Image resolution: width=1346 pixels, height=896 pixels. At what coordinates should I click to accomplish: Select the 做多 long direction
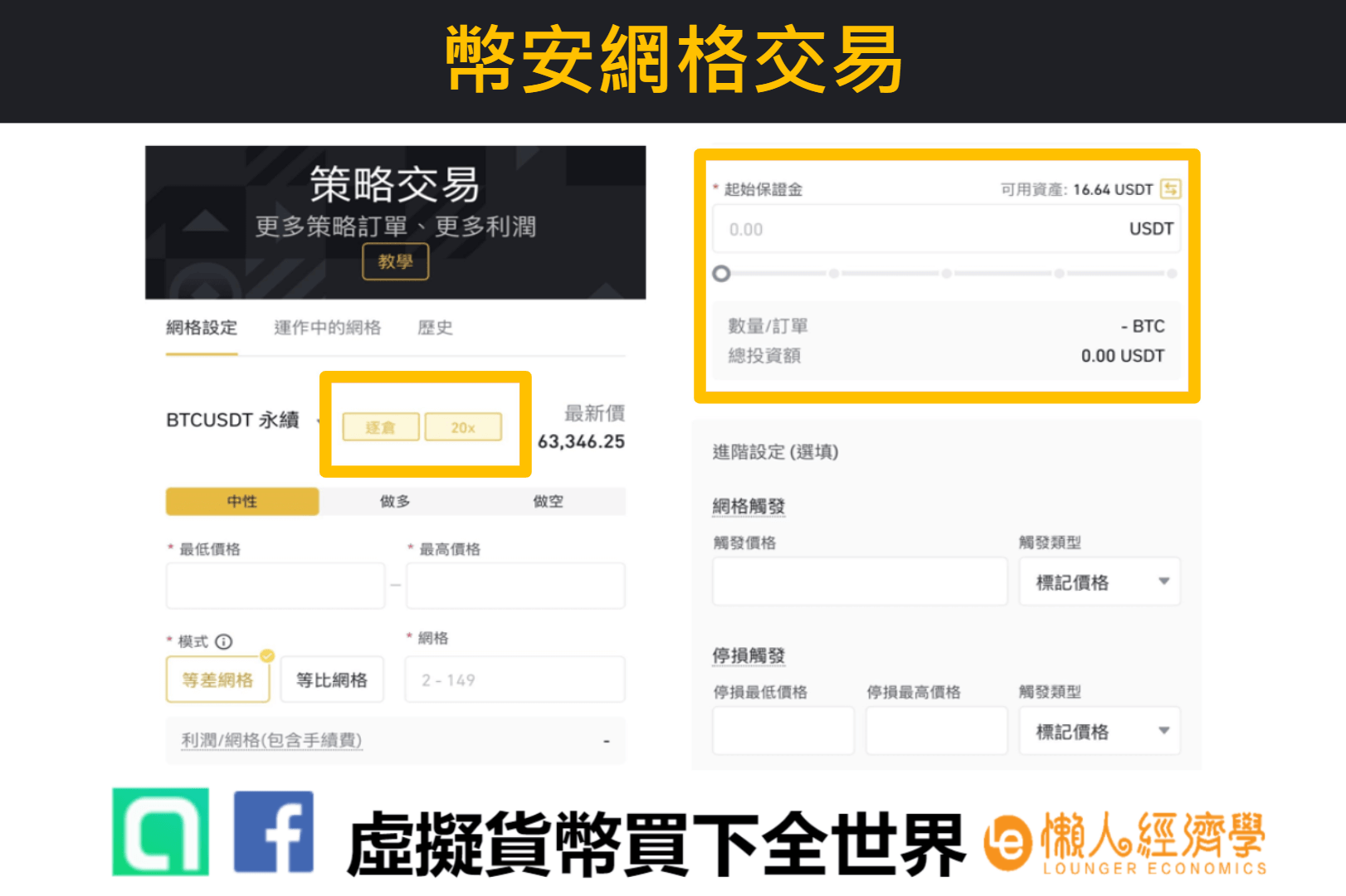[x=395, y=501]
